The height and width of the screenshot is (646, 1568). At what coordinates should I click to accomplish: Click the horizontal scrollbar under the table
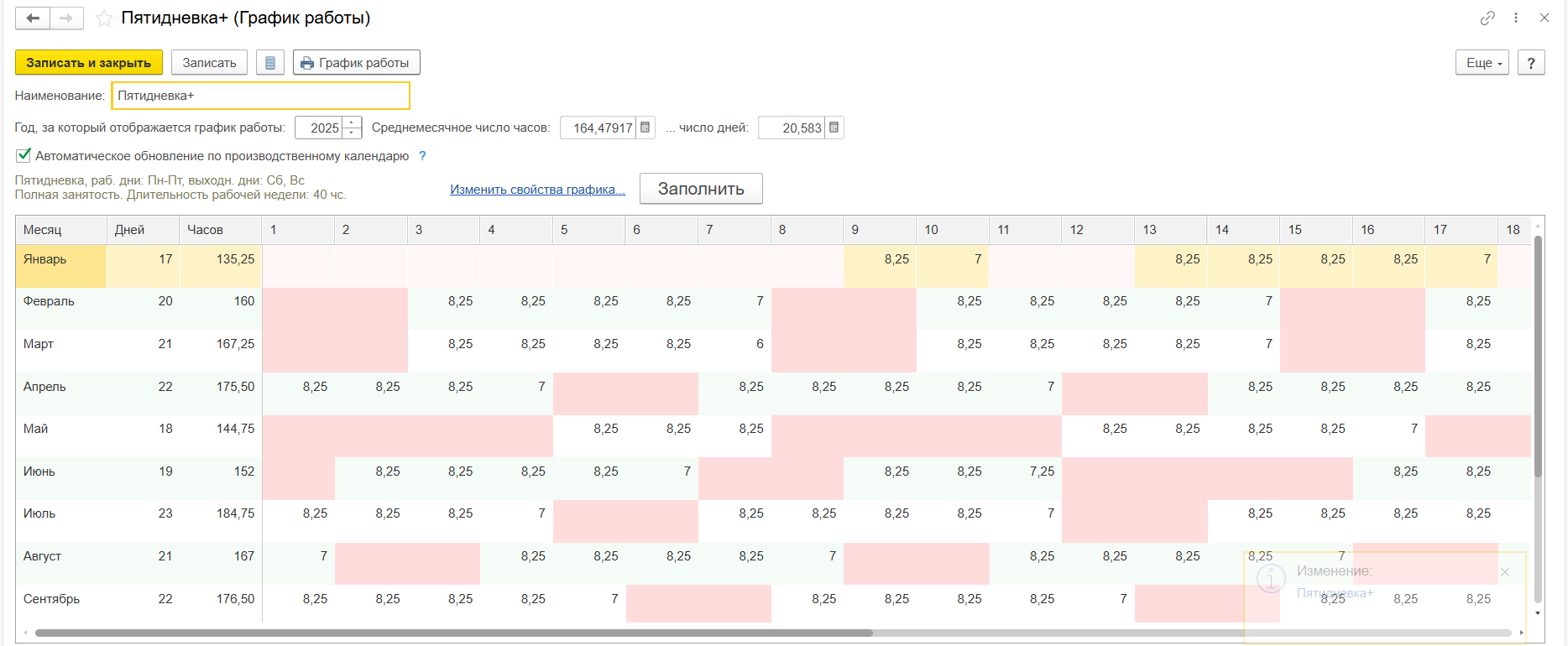click(453, 633)
